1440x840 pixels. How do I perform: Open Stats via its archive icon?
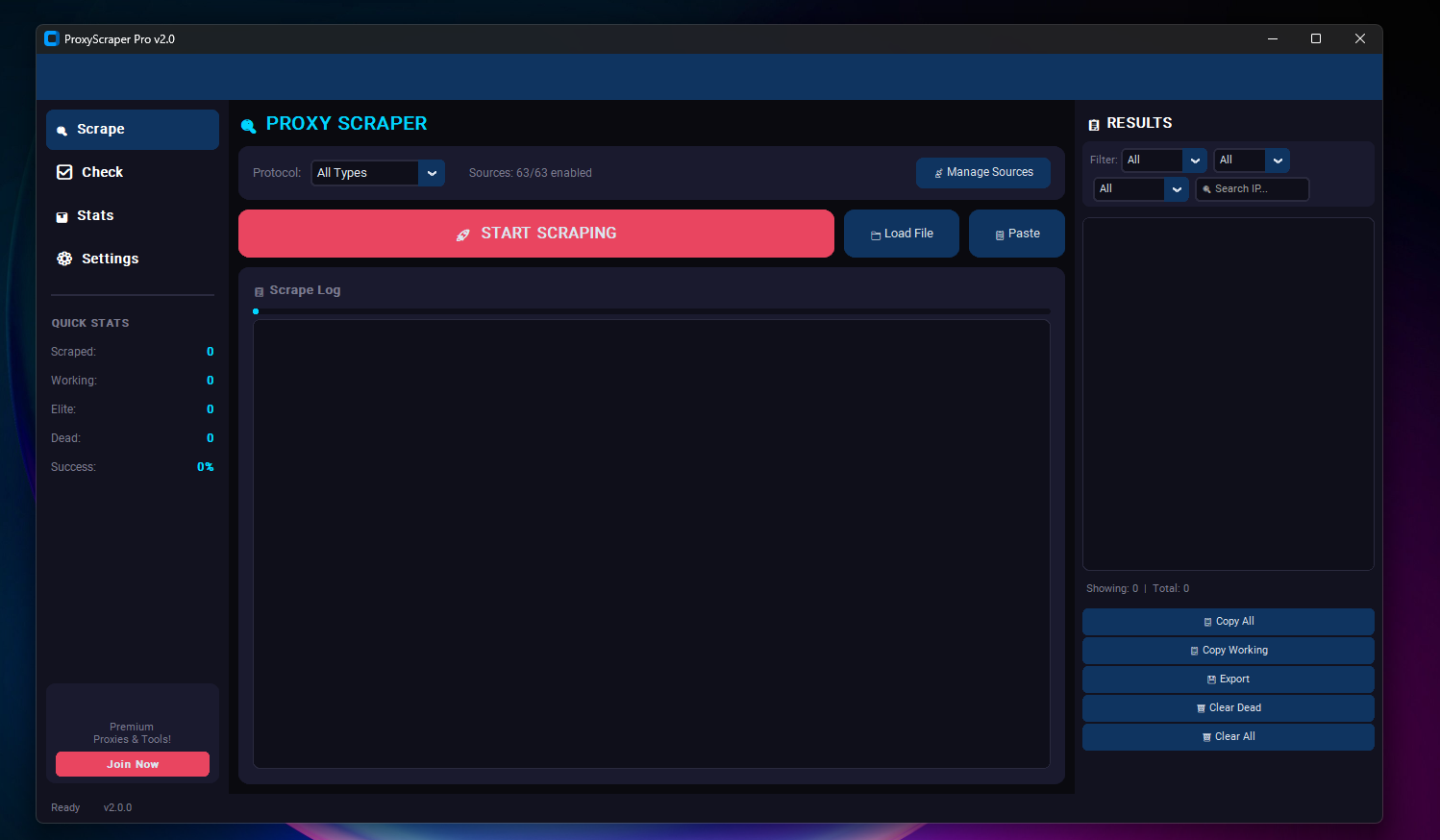pyautogui.click(x=63, y=214)
